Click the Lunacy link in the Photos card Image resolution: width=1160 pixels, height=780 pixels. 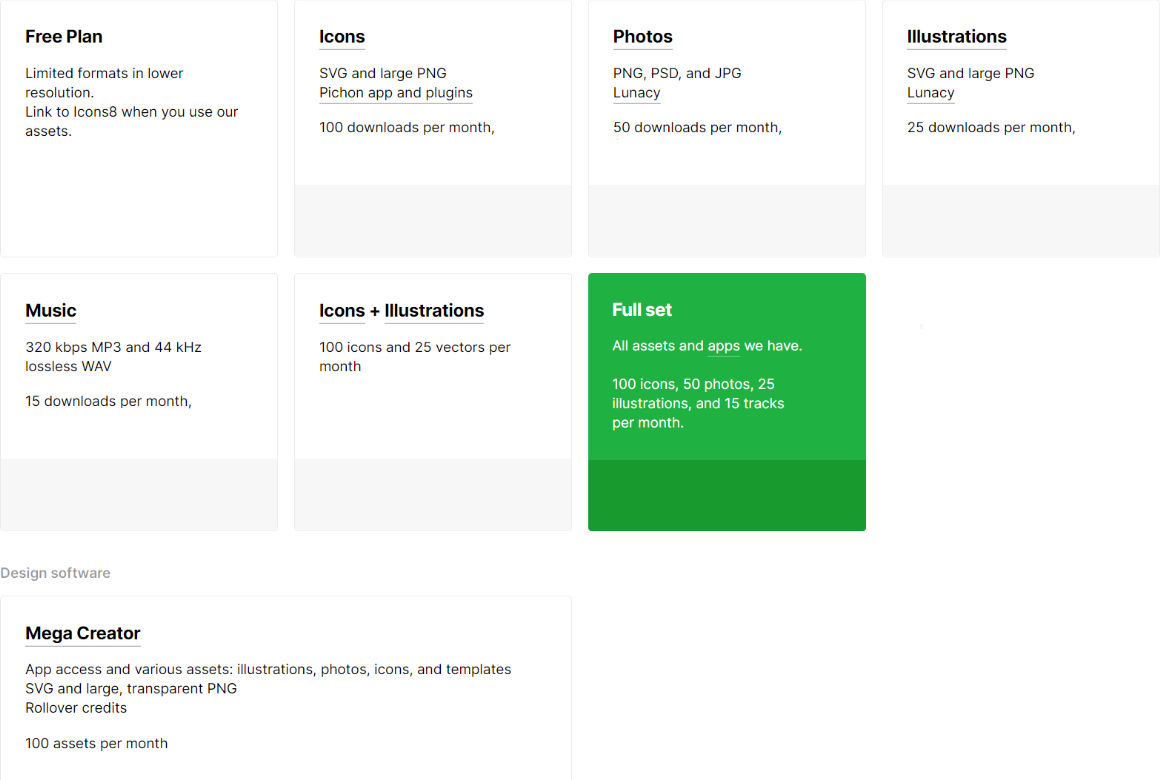(637, 93)
